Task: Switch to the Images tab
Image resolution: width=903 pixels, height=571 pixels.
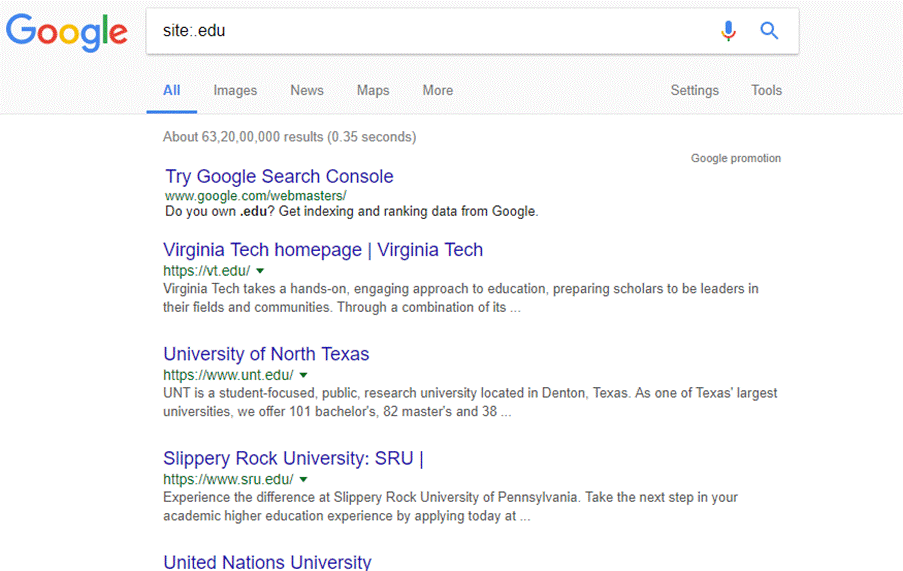Action: 235,90
